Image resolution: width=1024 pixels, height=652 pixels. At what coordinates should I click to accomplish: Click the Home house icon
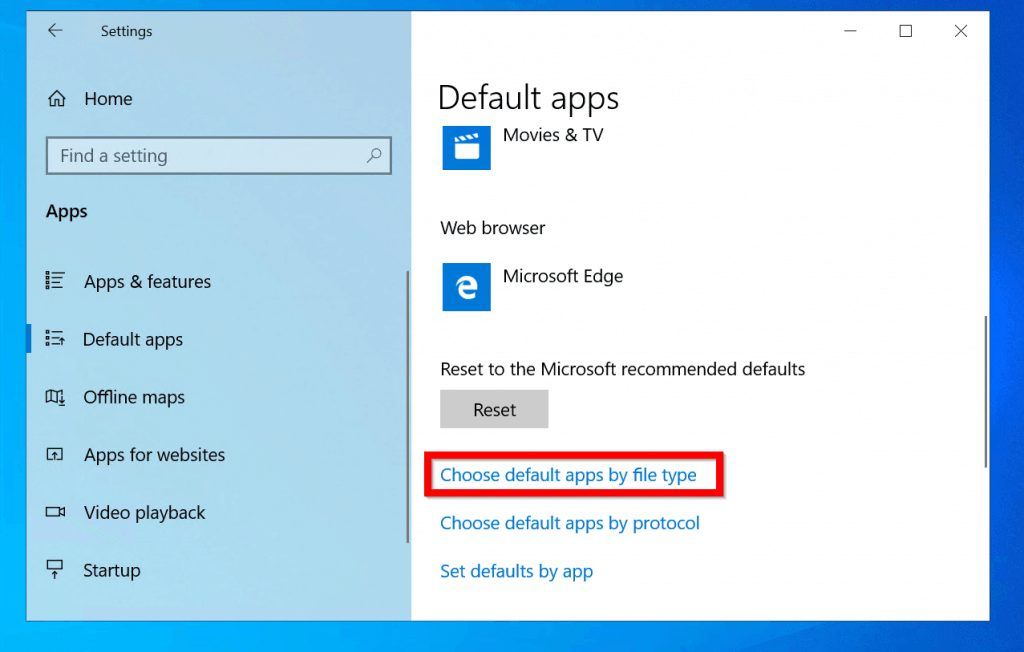point(57,98)
